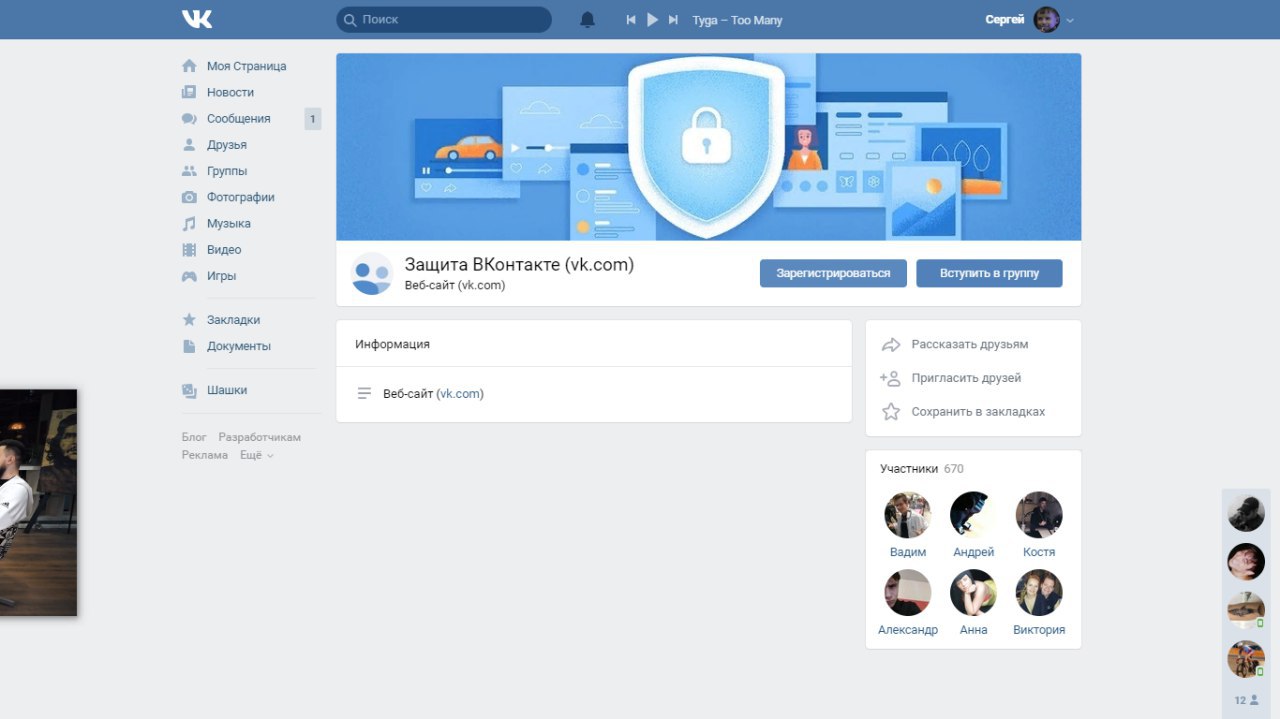Screen dimensions: 1280x719
Task: Skip to next track in header player
Action: 673,20
